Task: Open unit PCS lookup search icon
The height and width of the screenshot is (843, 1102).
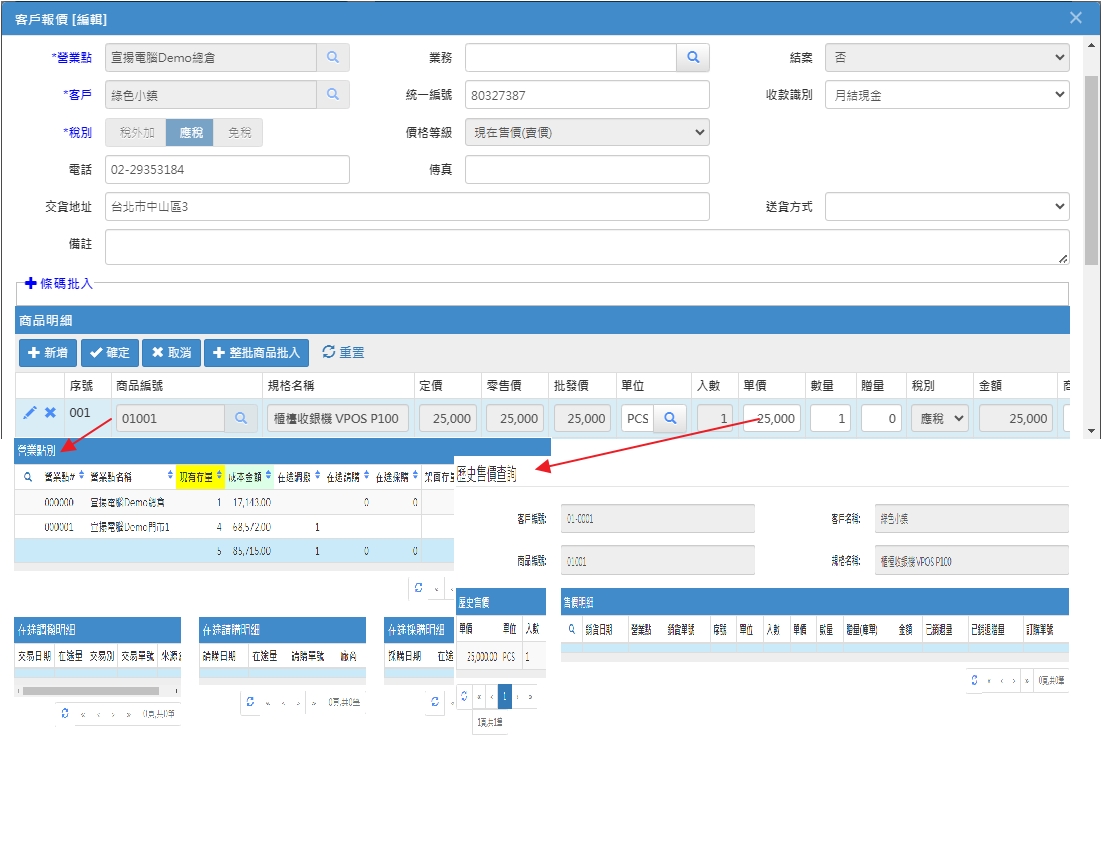Action: click(670, 418)
